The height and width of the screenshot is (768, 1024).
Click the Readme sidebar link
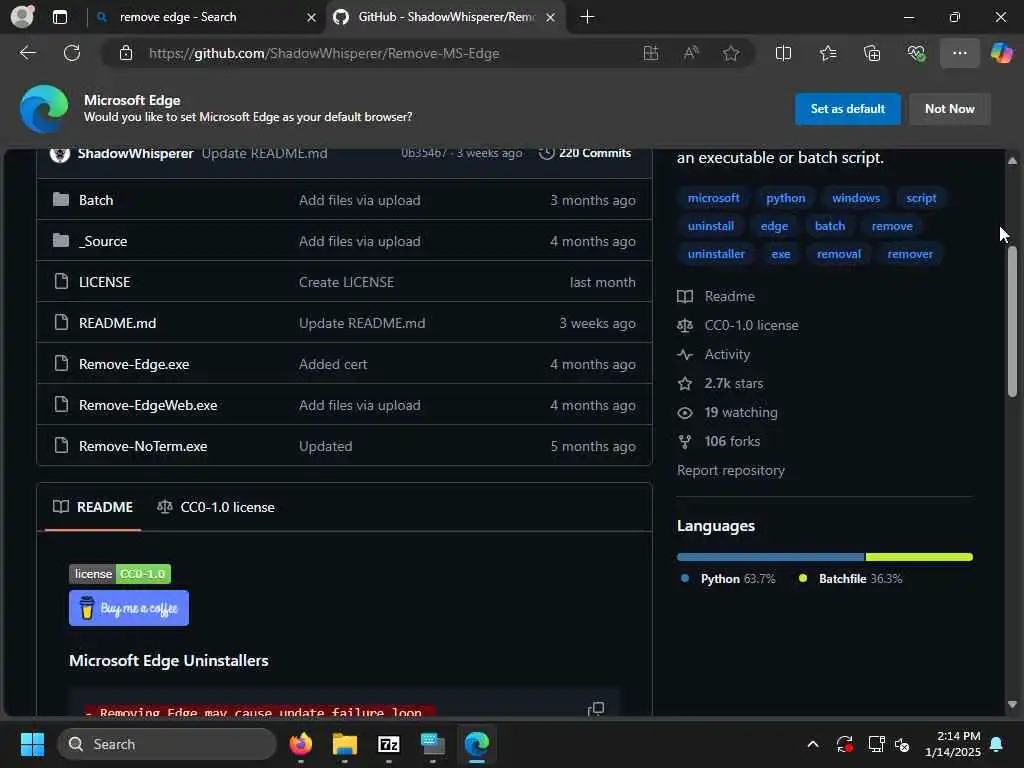click(716, 296)
